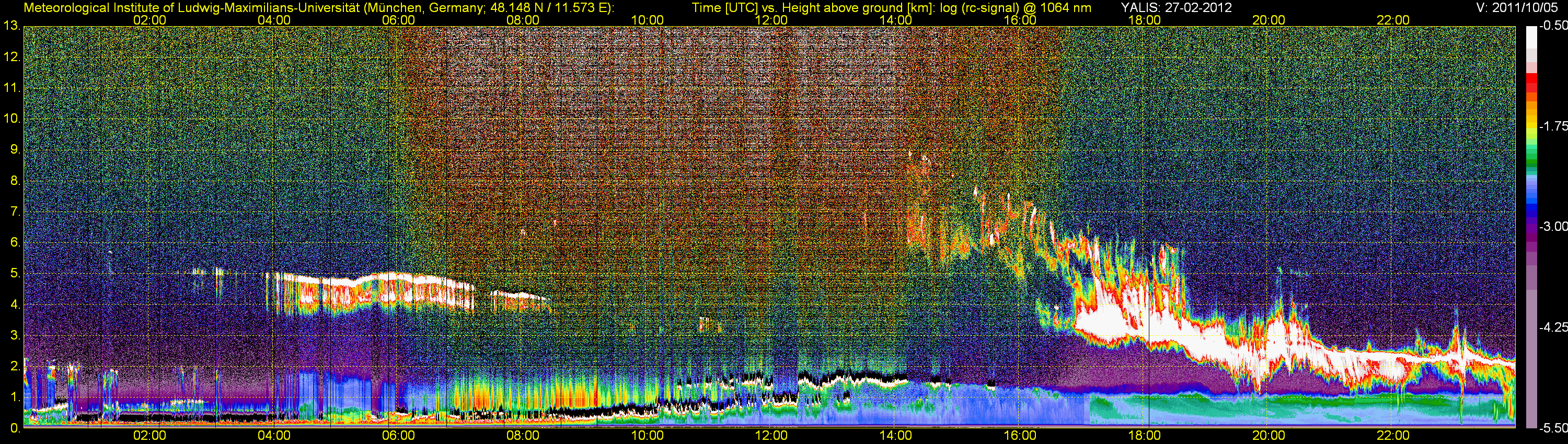Click the '11.' height axis label
Image resolution: width=1568 pixels, height=444 pixels.
[x=11, y=88]
